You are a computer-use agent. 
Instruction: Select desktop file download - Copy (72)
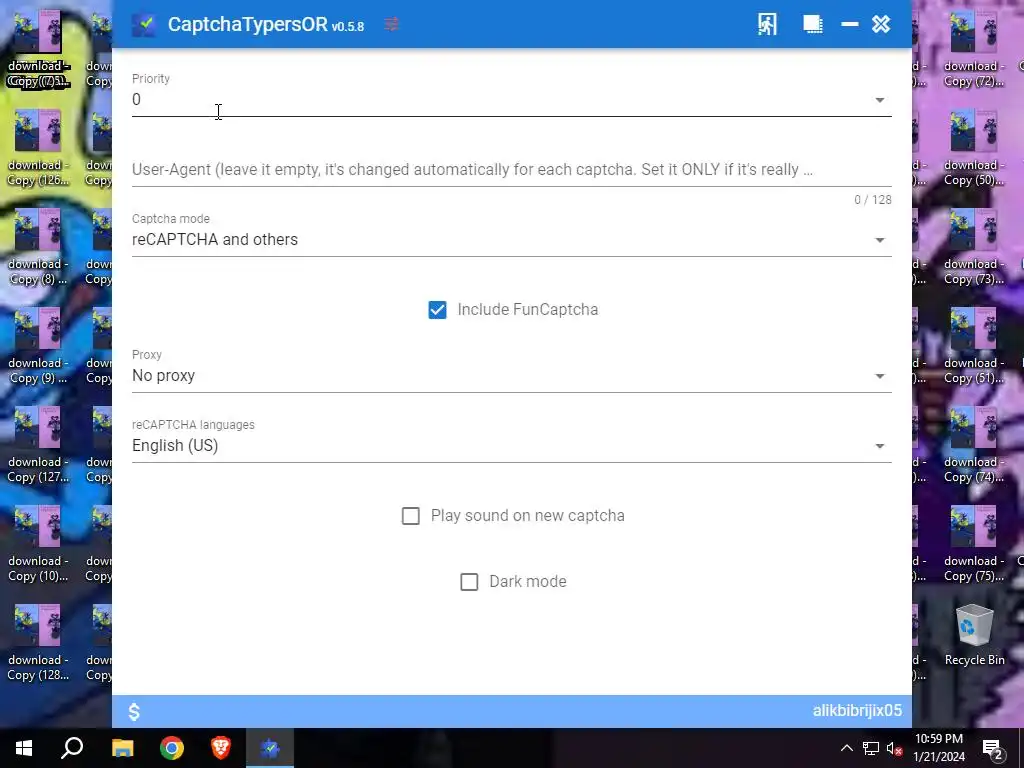click(x=974, y=50)
